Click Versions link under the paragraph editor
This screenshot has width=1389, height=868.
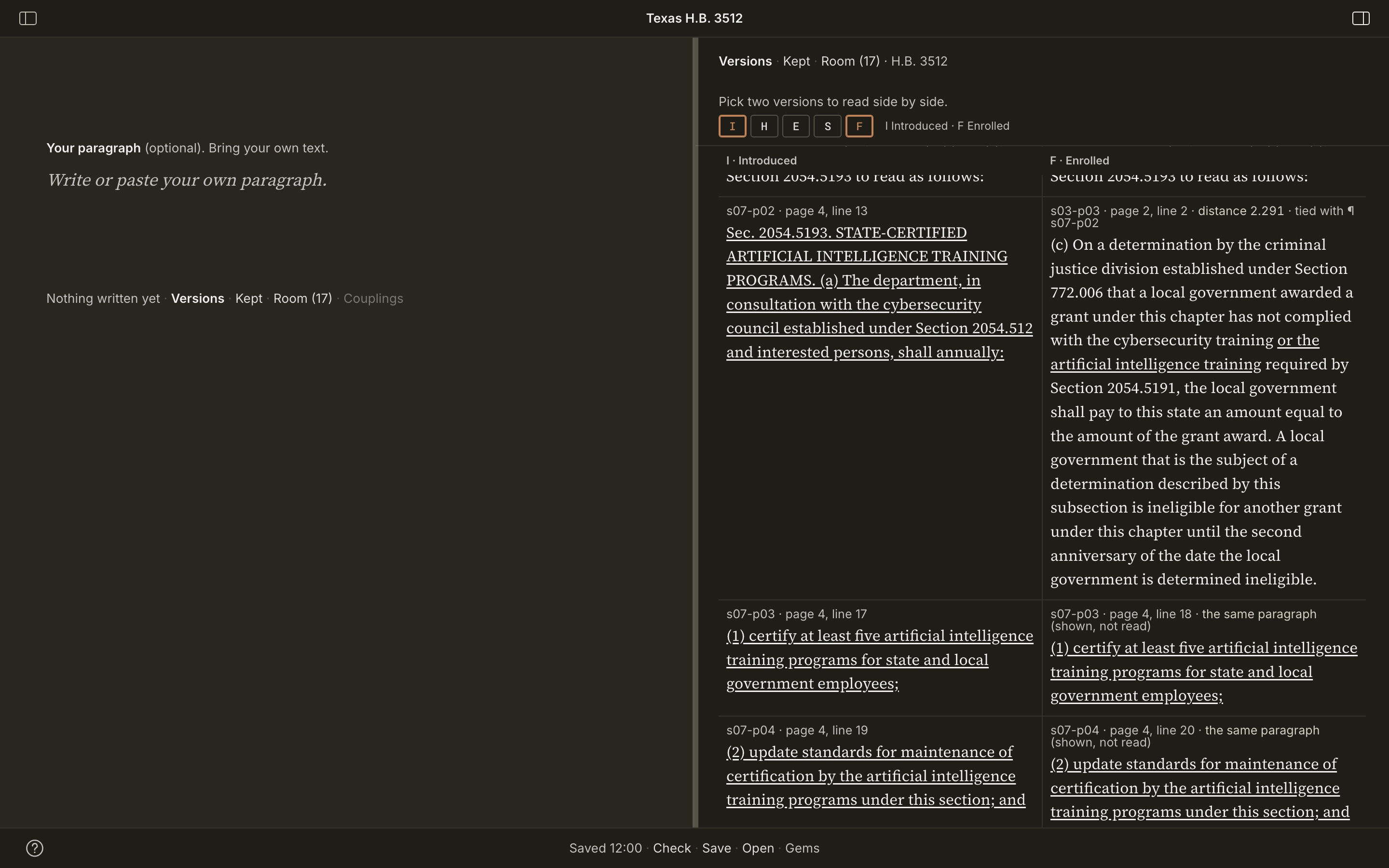pos(197,298)
